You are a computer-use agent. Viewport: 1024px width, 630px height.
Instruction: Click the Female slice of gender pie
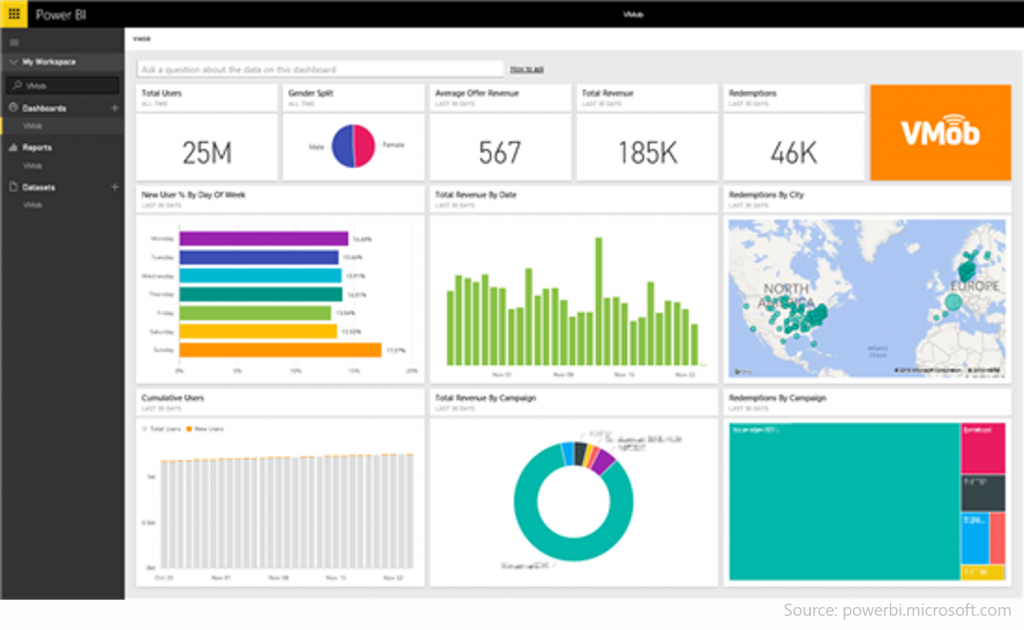click(x=364, y=146)
